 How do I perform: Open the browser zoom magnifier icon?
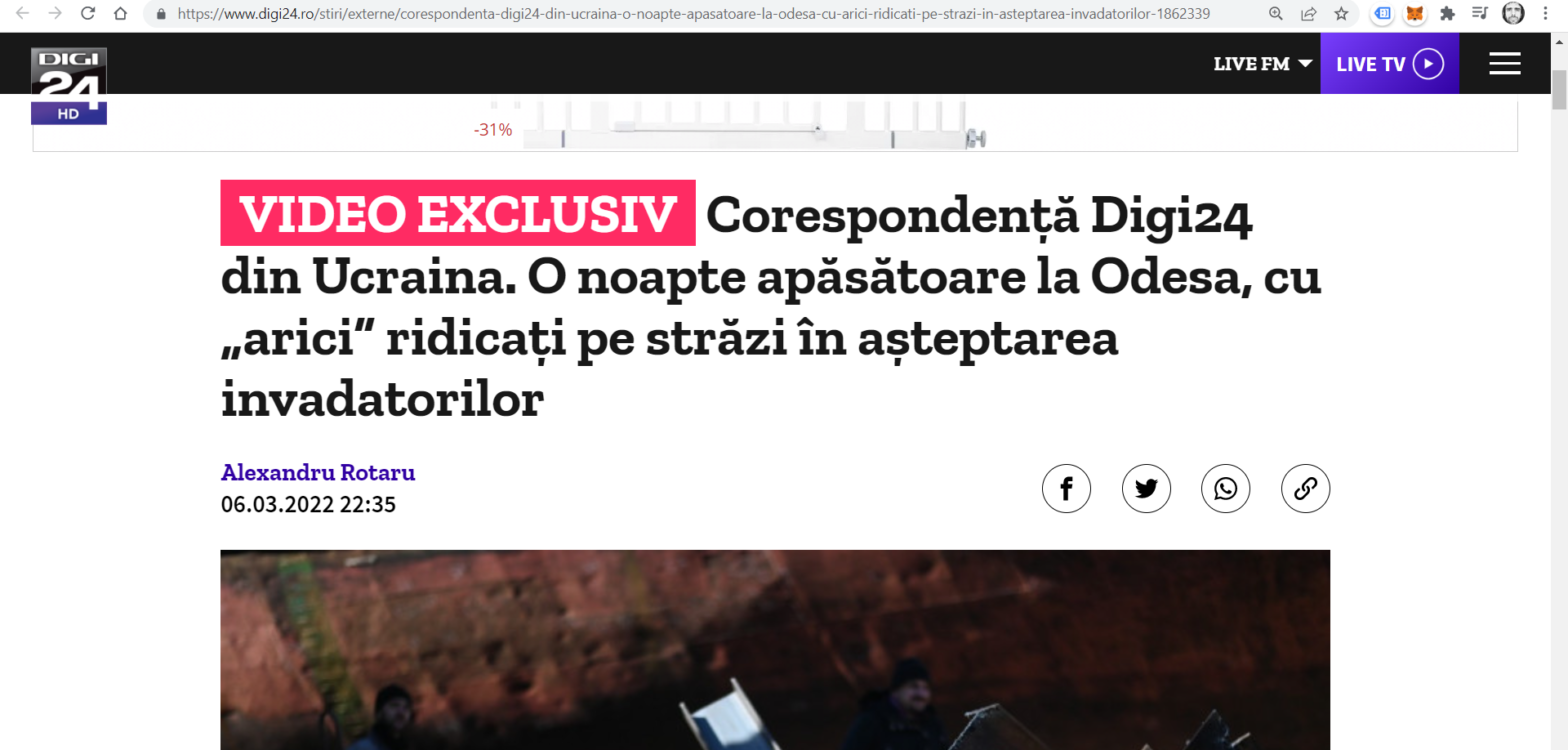[1275, 14]
